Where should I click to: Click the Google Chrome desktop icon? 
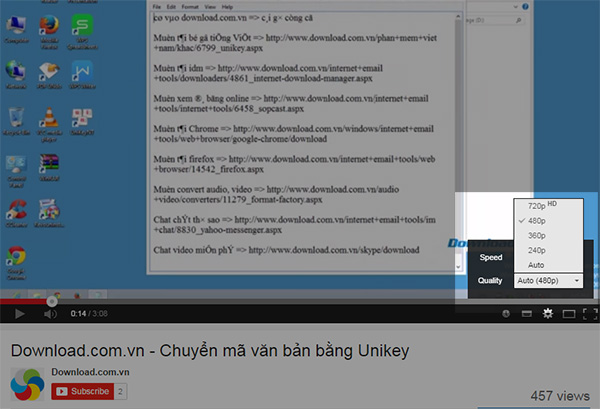[x=16, y=263]
